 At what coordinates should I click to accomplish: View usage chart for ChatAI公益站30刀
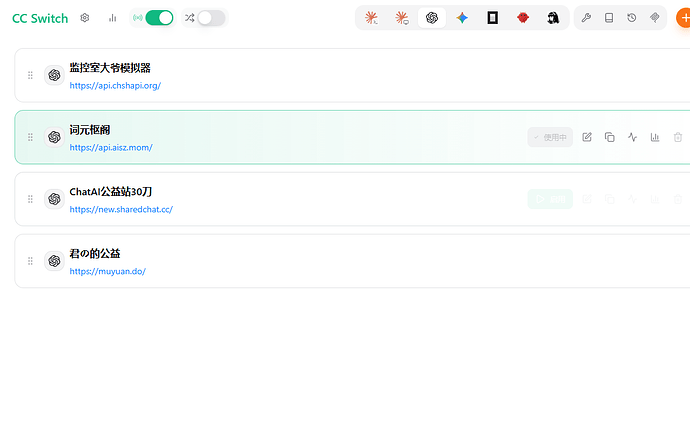(655, 199)
